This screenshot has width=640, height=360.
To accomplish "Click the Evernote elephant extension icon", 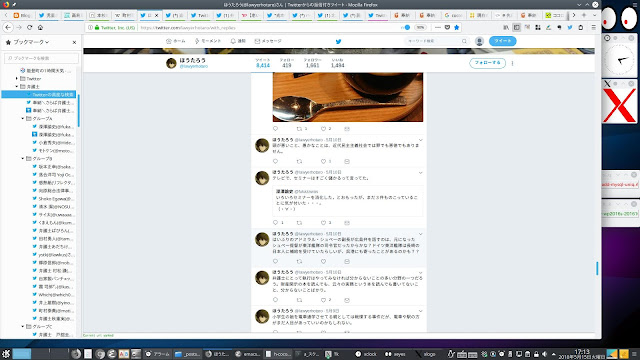I will [x=559, y=27].
